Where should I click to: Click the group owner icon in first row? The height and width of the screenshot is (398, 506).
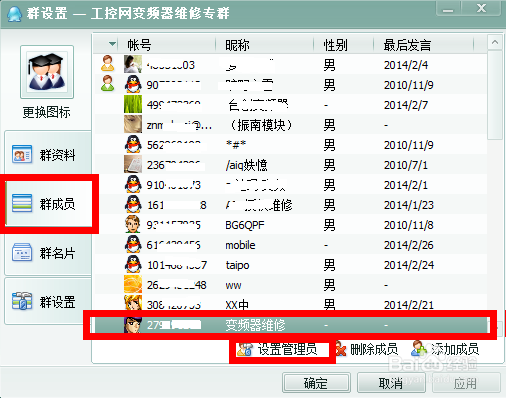(x=108, y=63)
